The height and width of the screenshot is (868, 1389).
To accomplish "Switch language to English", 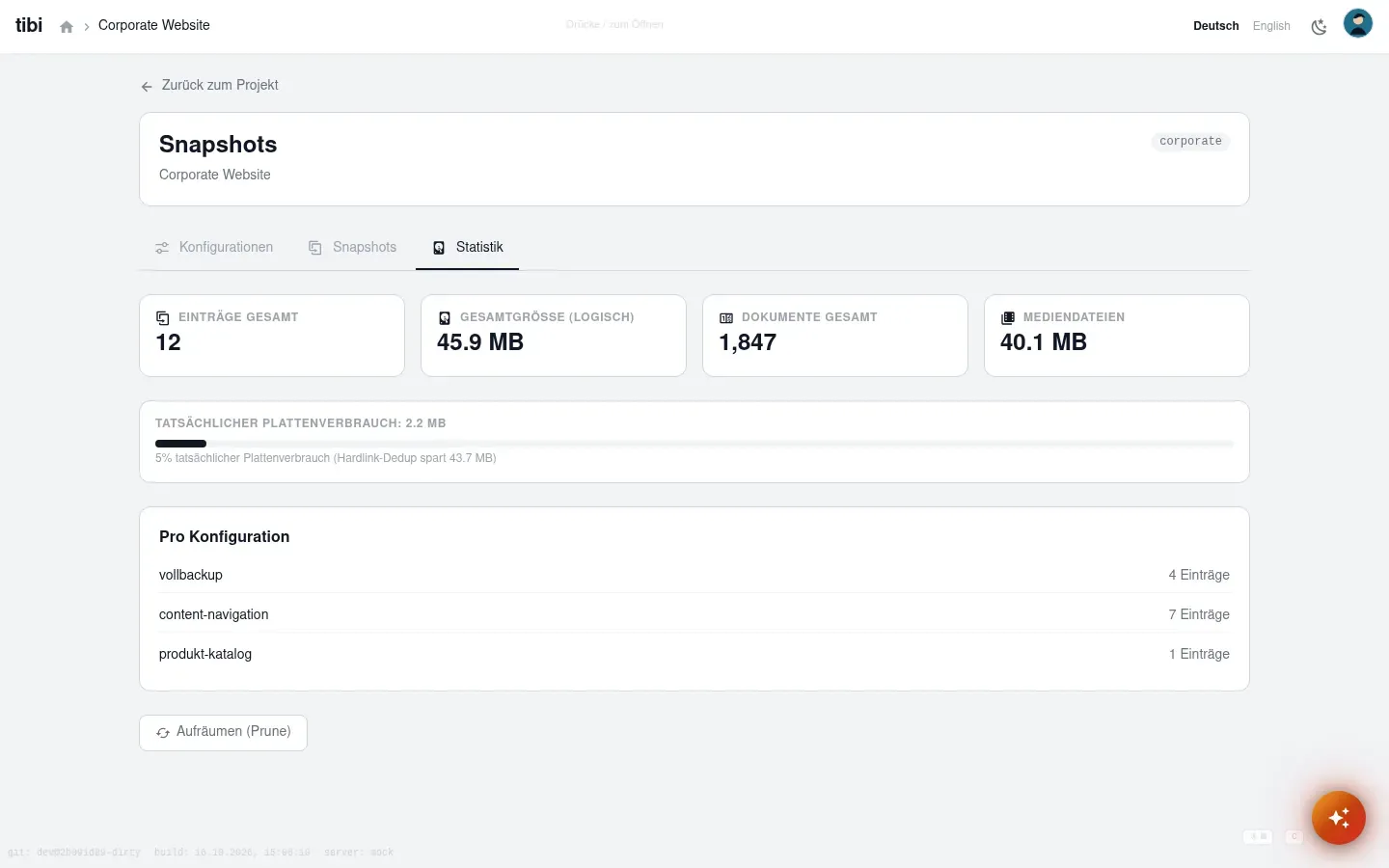I will [1271, 26].
